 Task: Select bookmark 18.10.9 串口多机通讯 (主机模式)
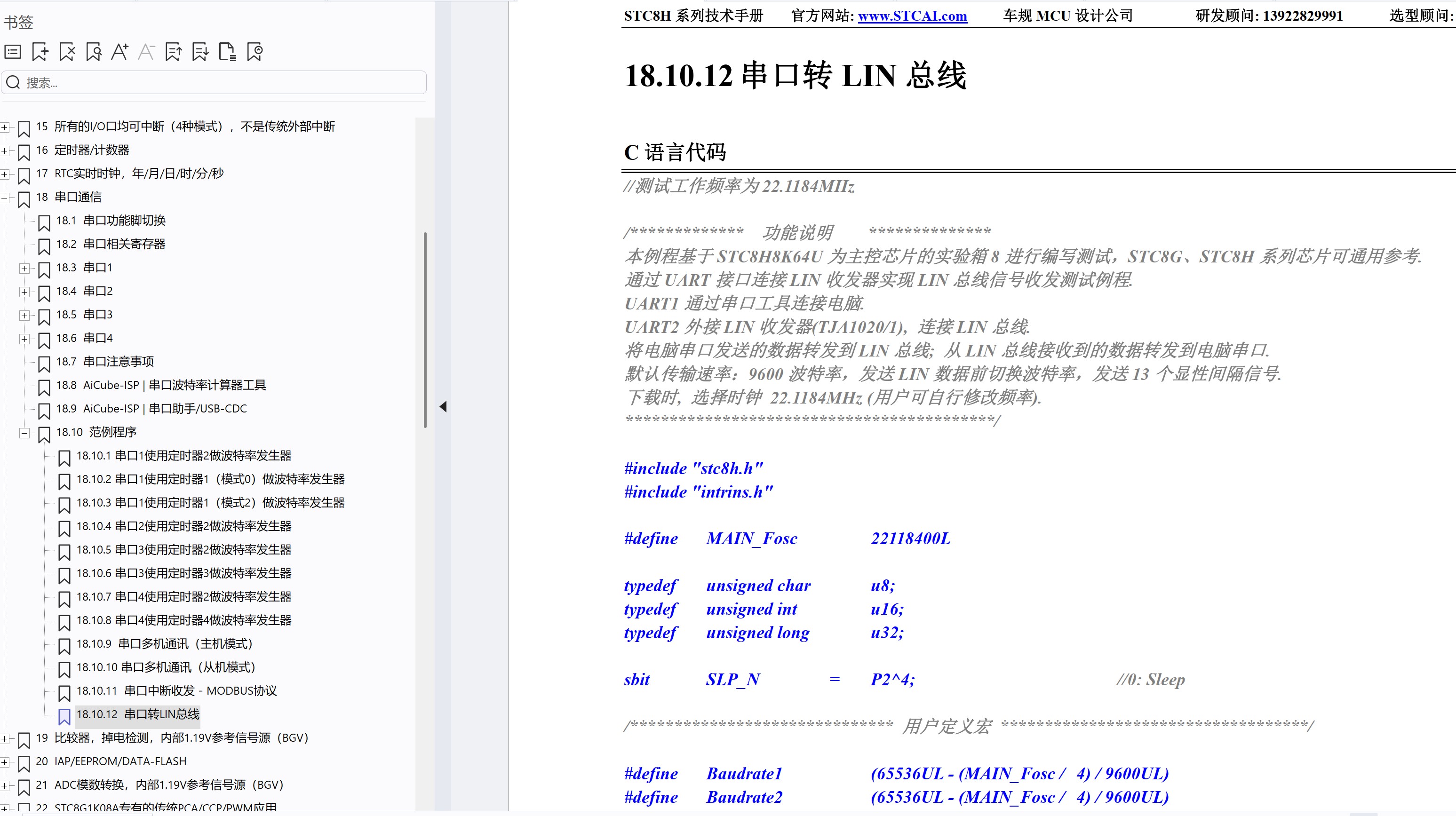pyautogui.click(x=165, y=644)
